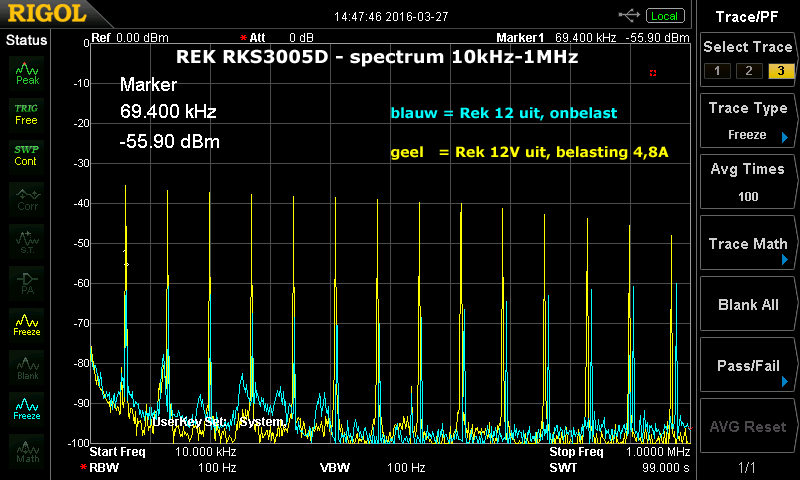The width and height of the screenshot is (800, 480).
Task: Expand the Trace Math submenu
Action: [x=747, y=243]
